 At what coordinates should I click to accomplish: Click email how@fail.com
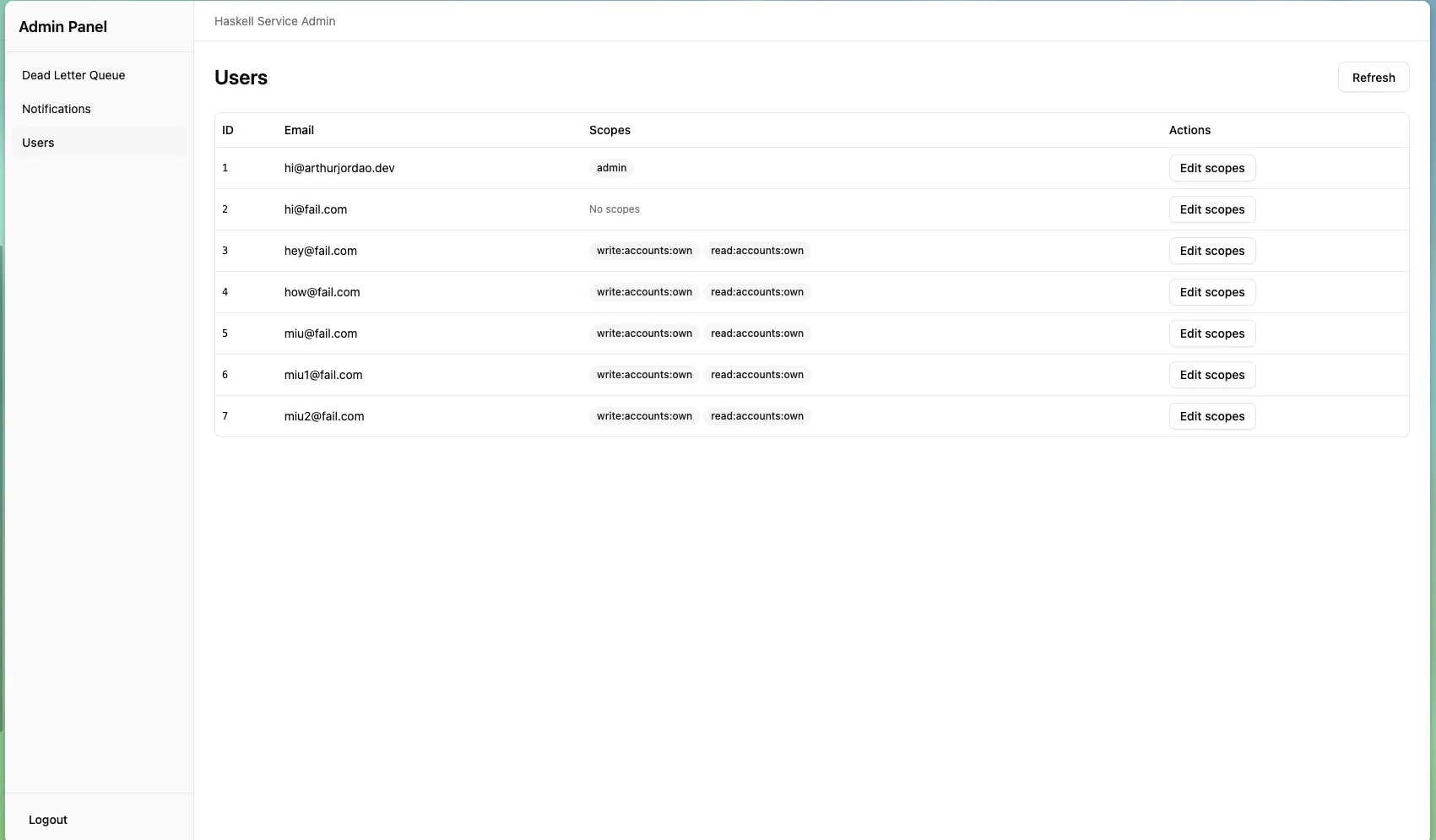click(x=322, y=292)
